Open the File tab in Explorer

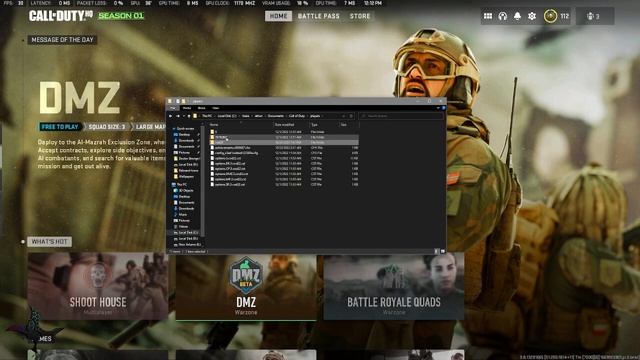pos(173,108)
